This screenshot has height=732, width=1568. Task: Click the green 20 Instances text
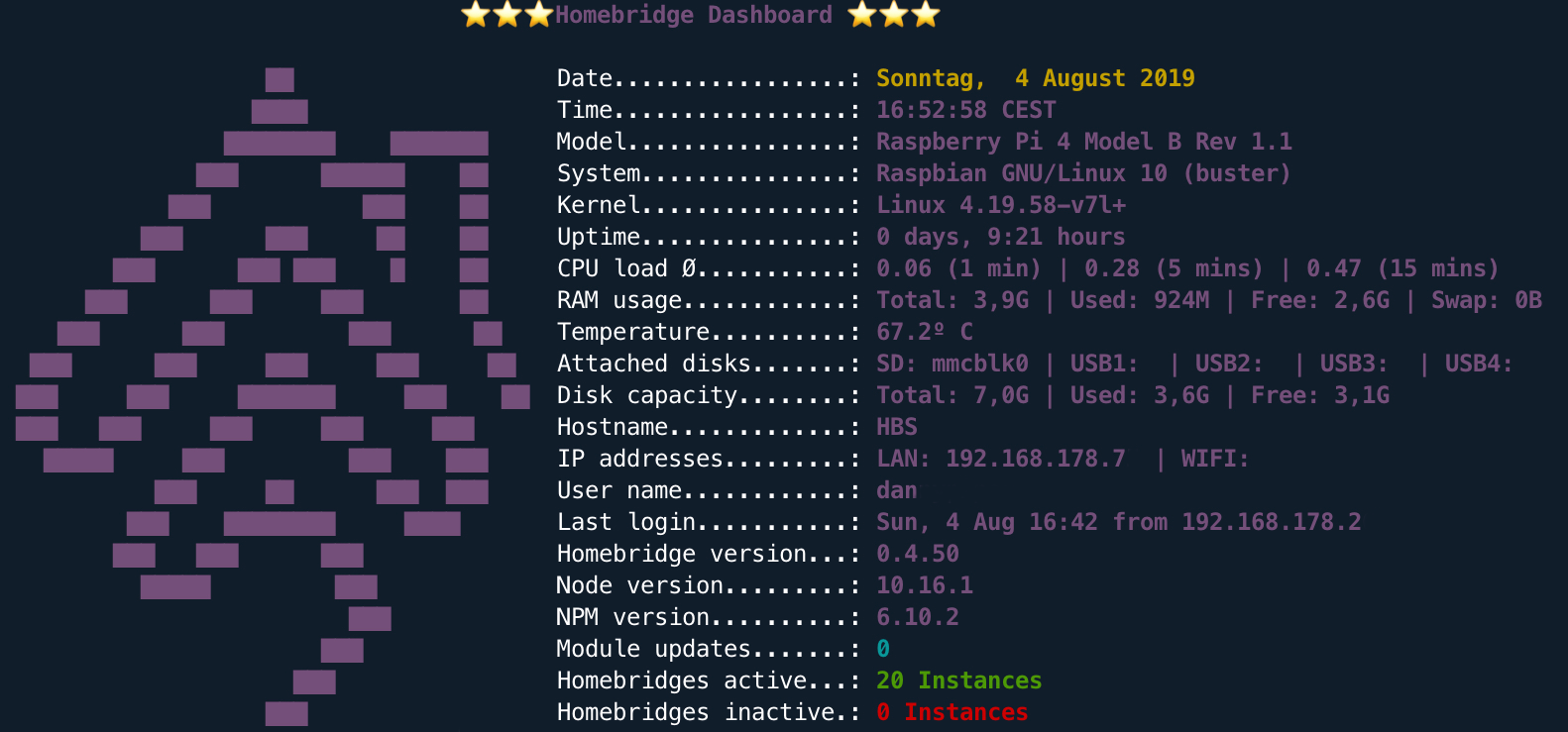(958, 680)
